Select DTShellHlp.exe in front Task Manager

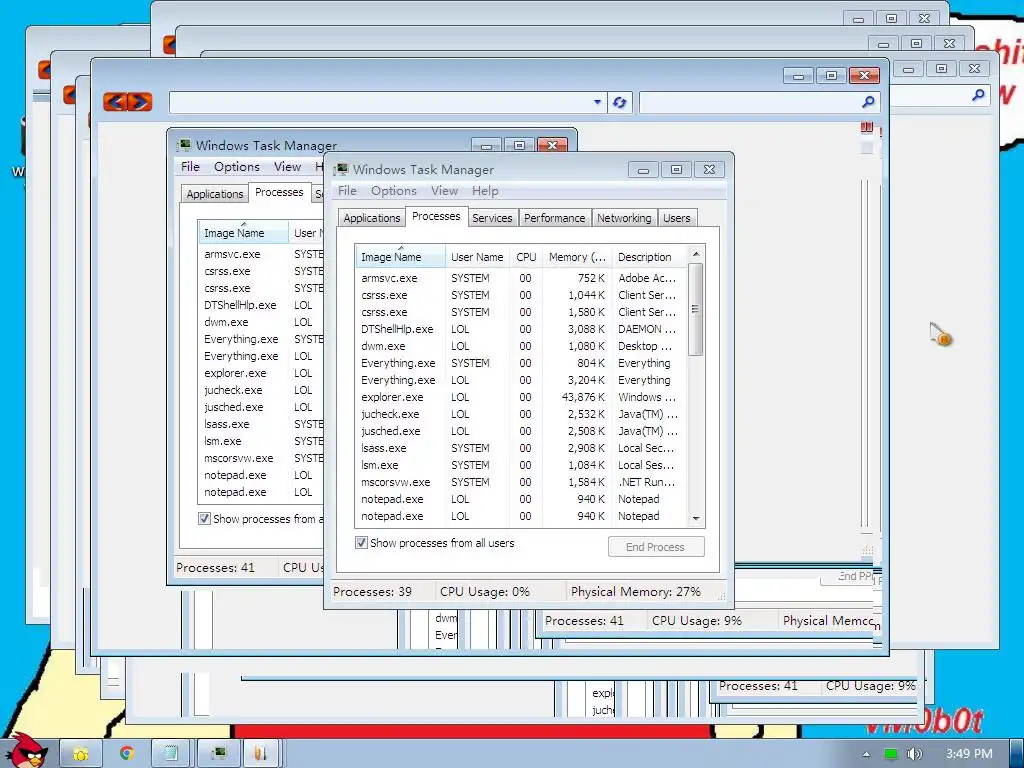click(521, 329)
